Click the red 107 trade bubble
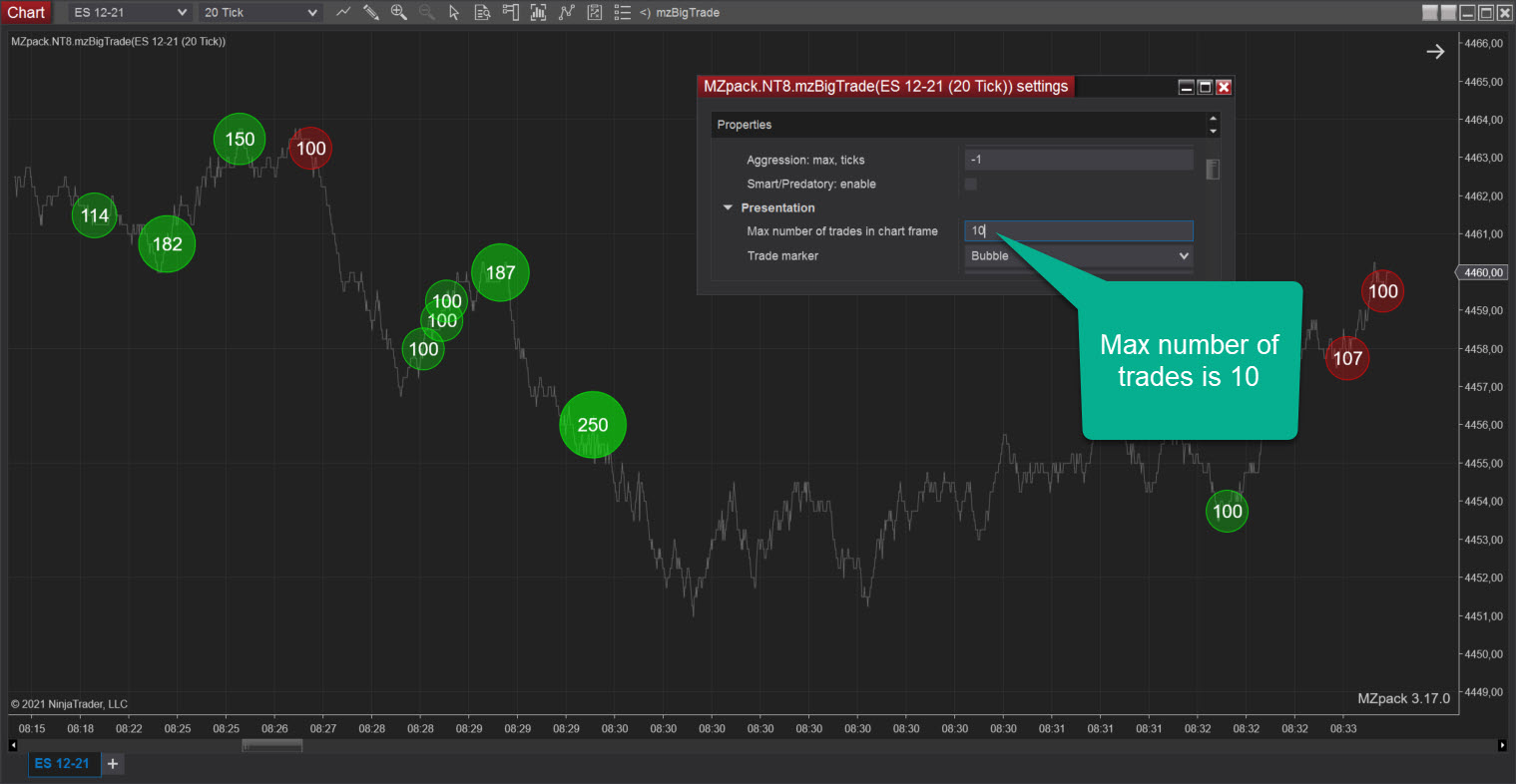The image size is (1516, 784). (x=1347, y=358)
